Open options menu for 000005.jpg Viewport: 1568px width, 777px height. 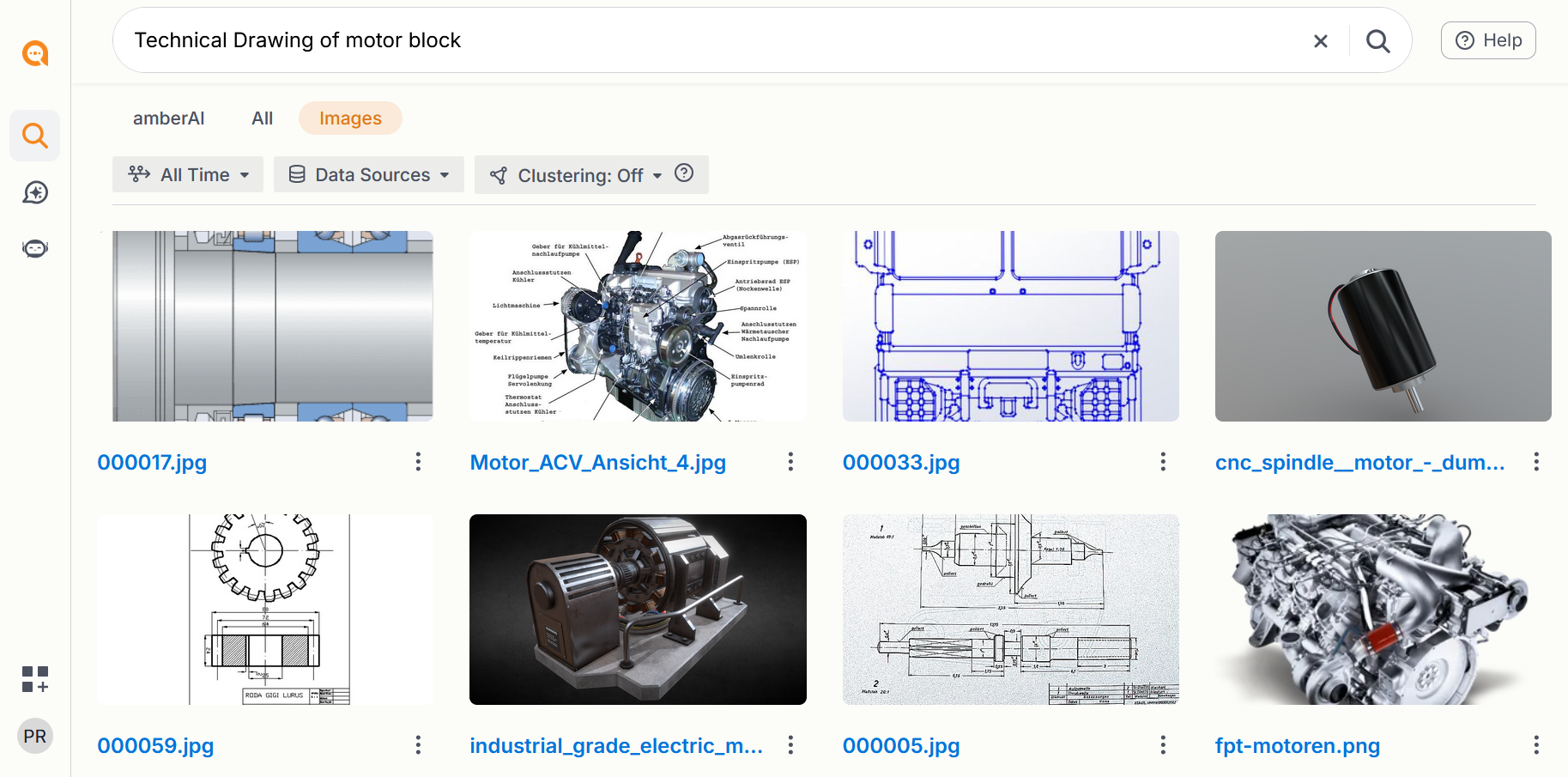(x=1163, y=745)
